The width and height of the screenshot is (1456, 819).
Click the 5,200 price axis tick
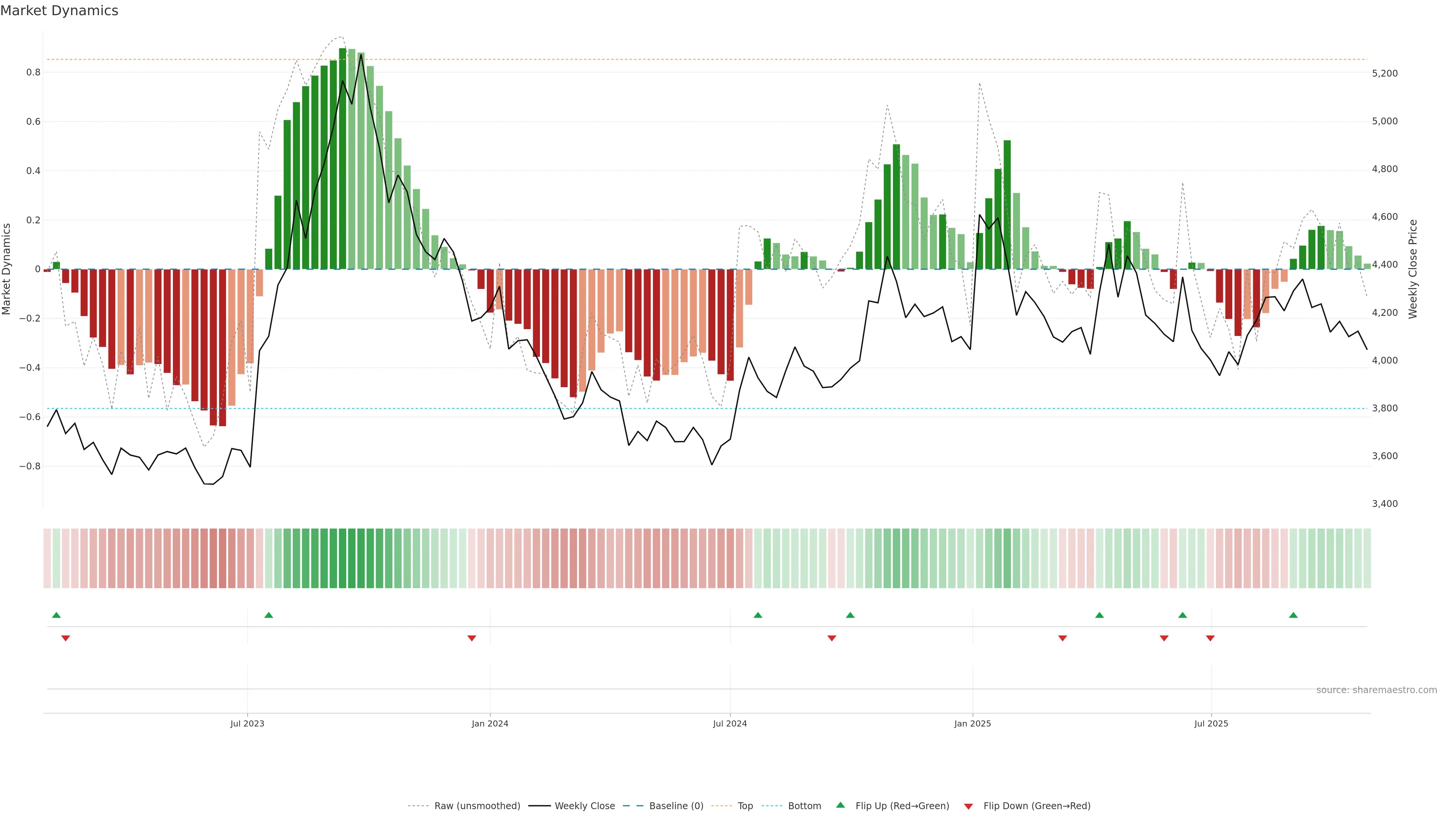pyautogui.click(x=1385, y=74)
